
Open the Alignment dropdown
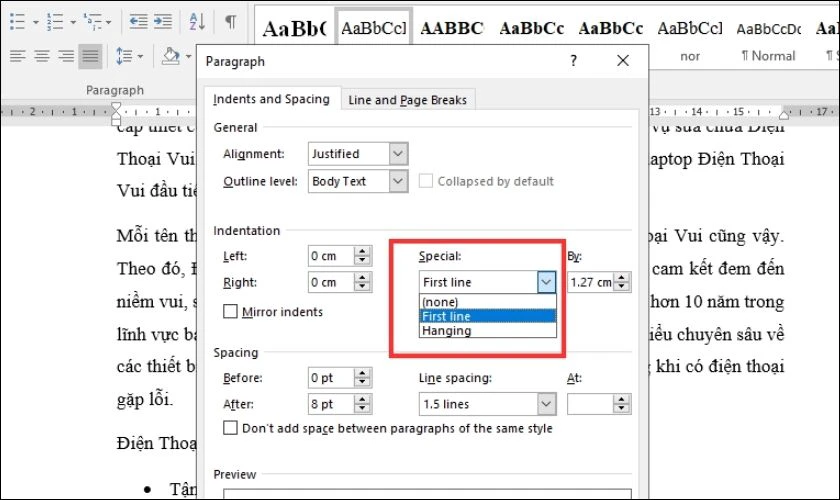point(398,154)
